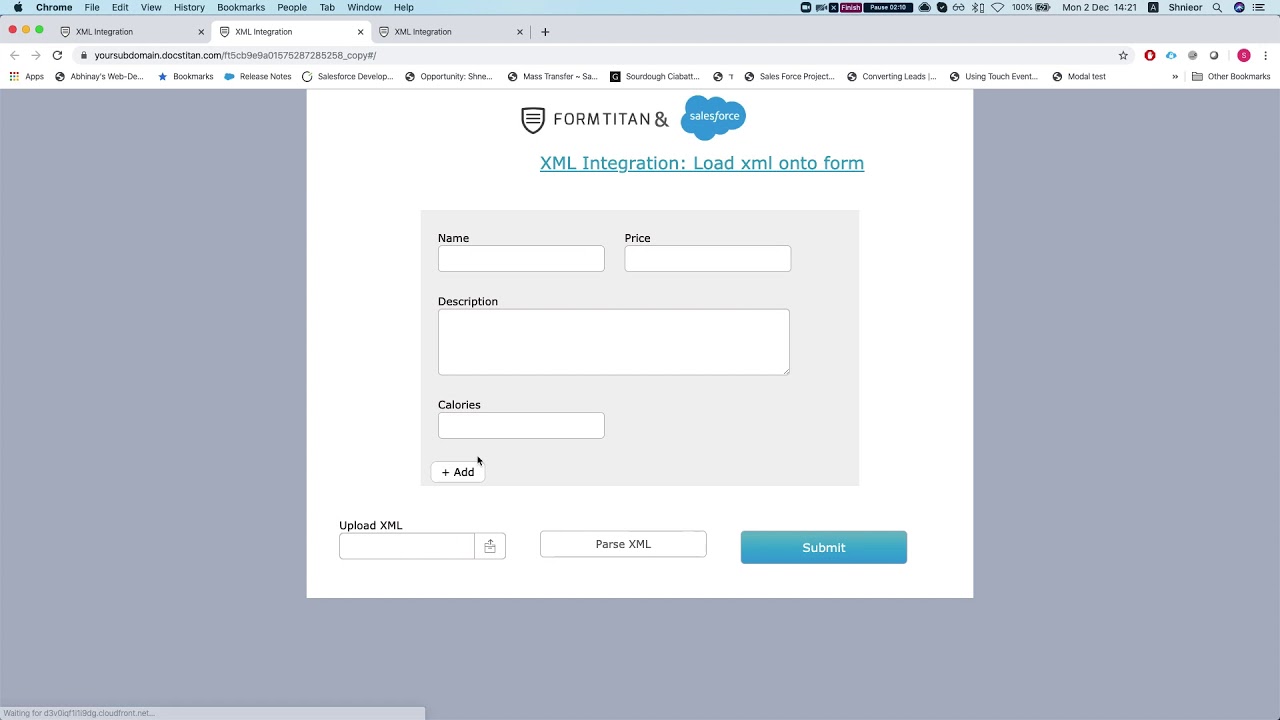This screenshot has height=720, width=1280.
Task: Open the Opportunity: Shne... bookmark
Action: click(x=449, y=76)
